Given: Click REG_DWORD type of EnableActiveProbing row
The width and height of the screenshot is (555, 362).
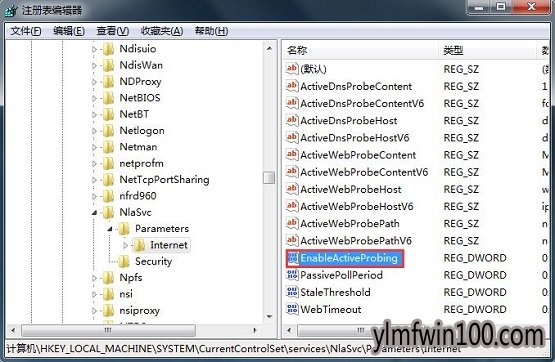Looking at the screenshot, I should coord(475,258).
